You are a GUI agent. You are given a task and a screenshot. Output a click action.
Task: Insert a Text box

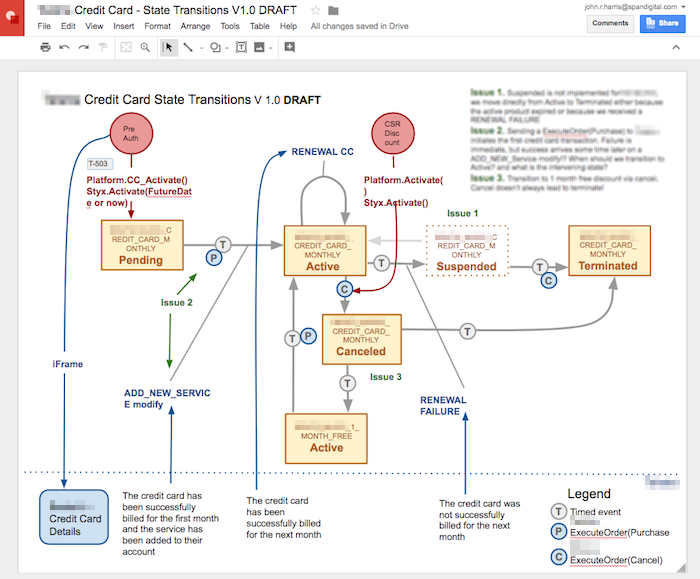click(x=241, y=47)
